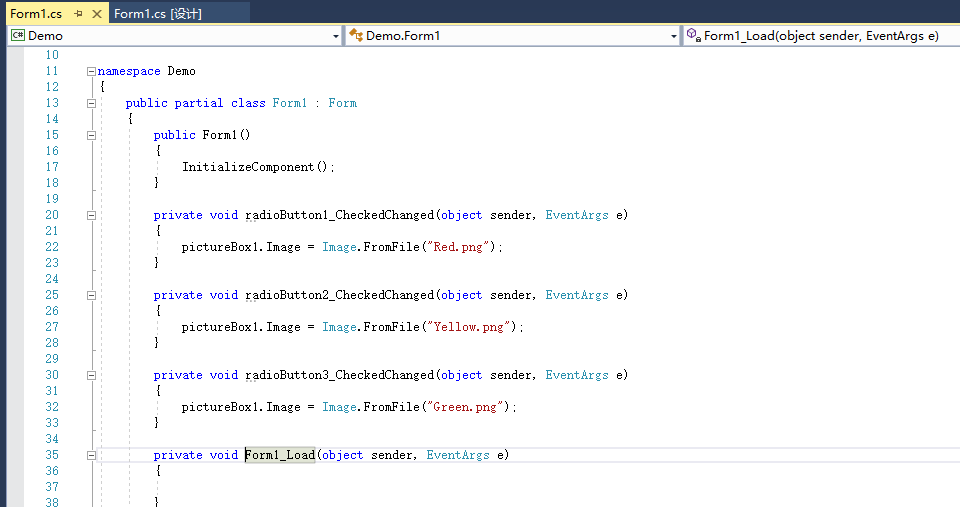Click the radioButton2_CheckedChanged method name

pyautogui.click(x=340, y=295)
